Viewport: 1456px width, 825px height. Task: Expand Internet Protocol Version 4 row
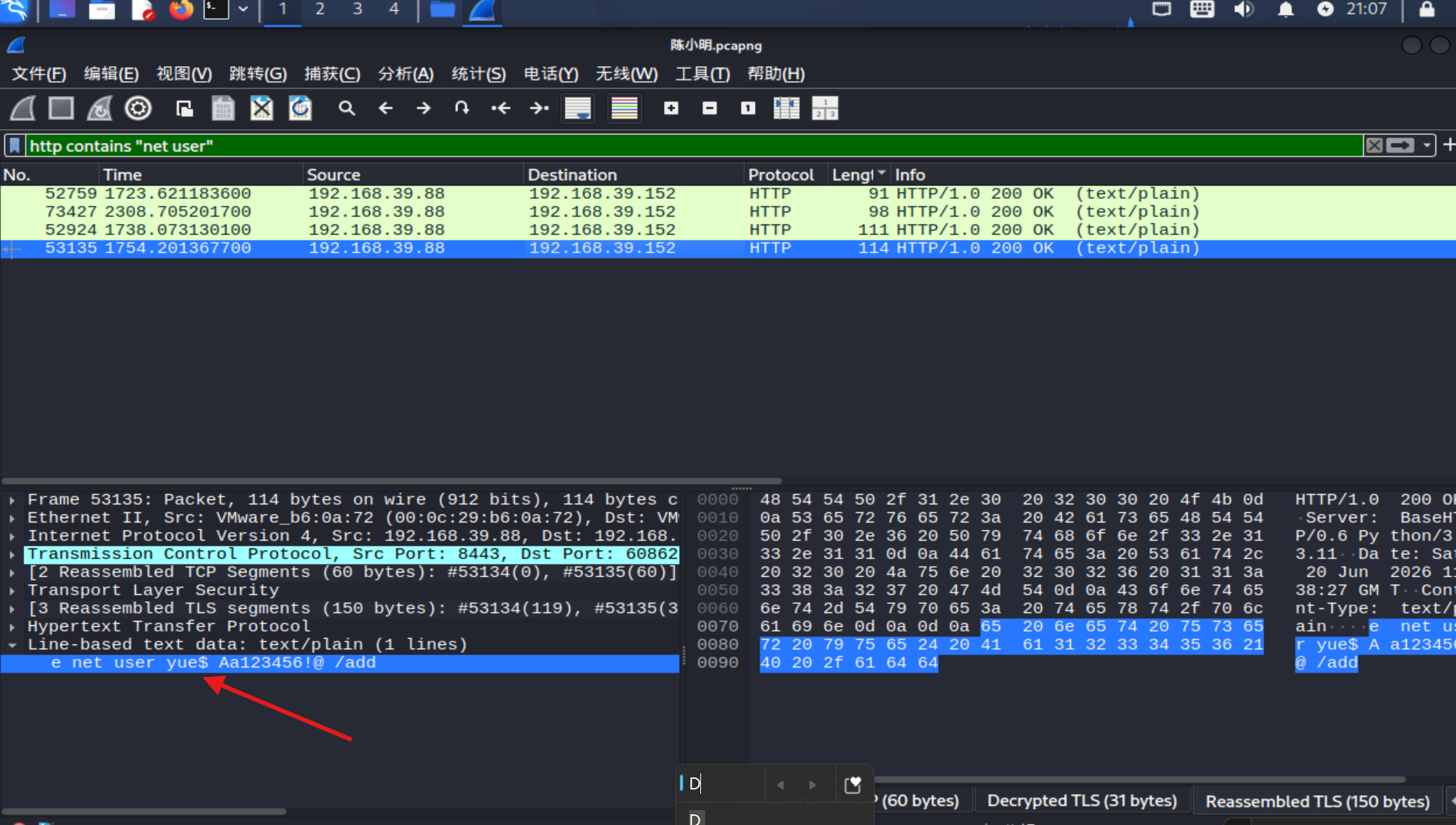click(12, 536)
